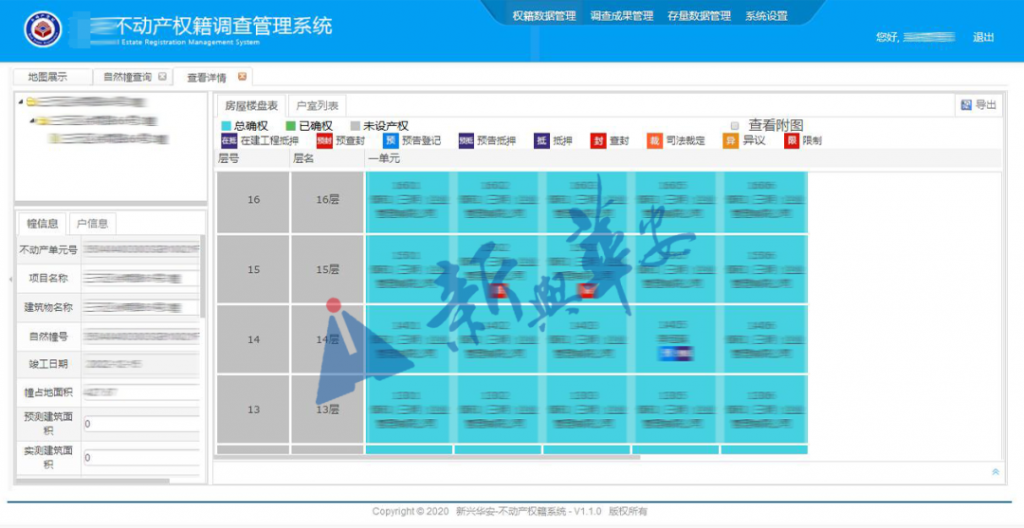
Task: Close the 查看详情 tab
Action: coord(242,77)
